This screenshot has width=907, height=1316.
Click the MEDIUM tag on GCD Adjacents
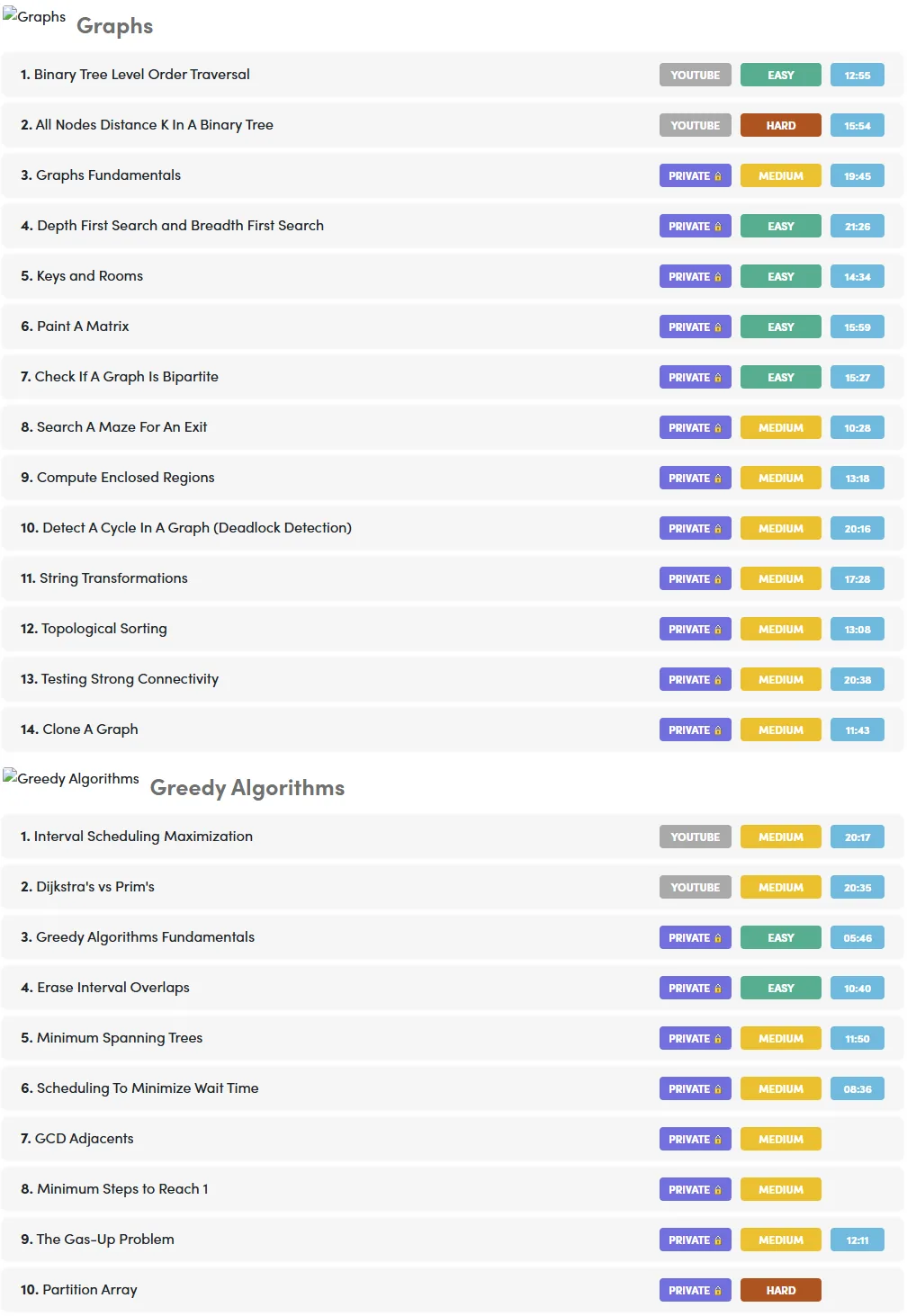click(x=780, y=1140)
